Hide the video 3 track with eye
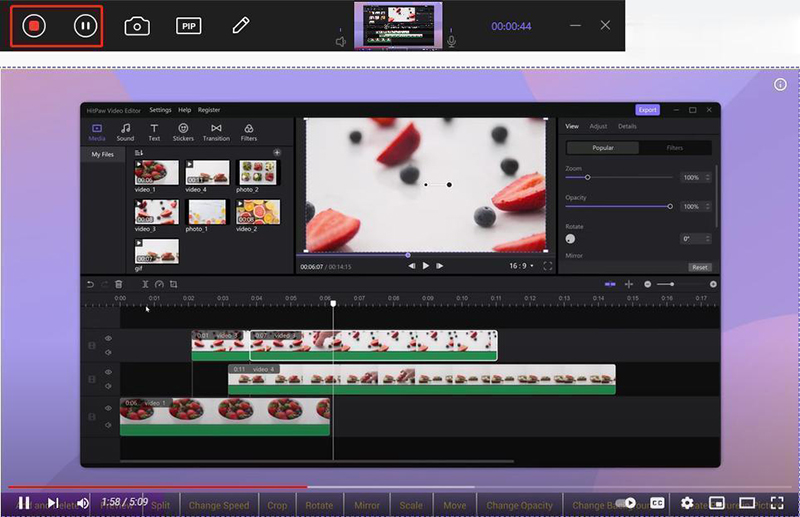 [108, 338]
